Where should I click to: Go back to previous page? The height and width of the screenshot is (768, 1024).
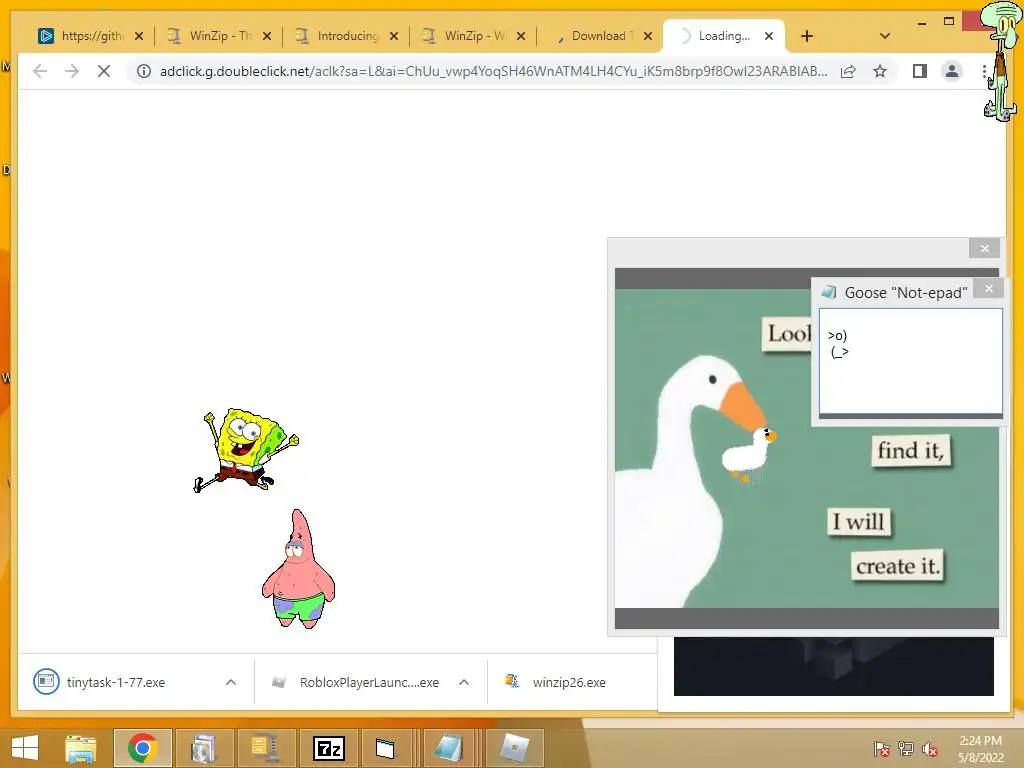click(x=40, y=71)
